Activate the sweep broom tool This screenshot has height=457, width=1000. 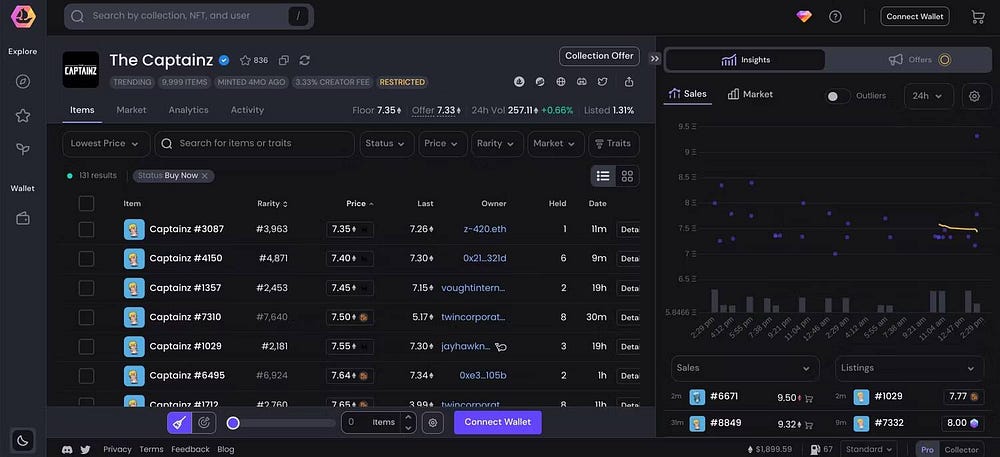coord(178,422)
